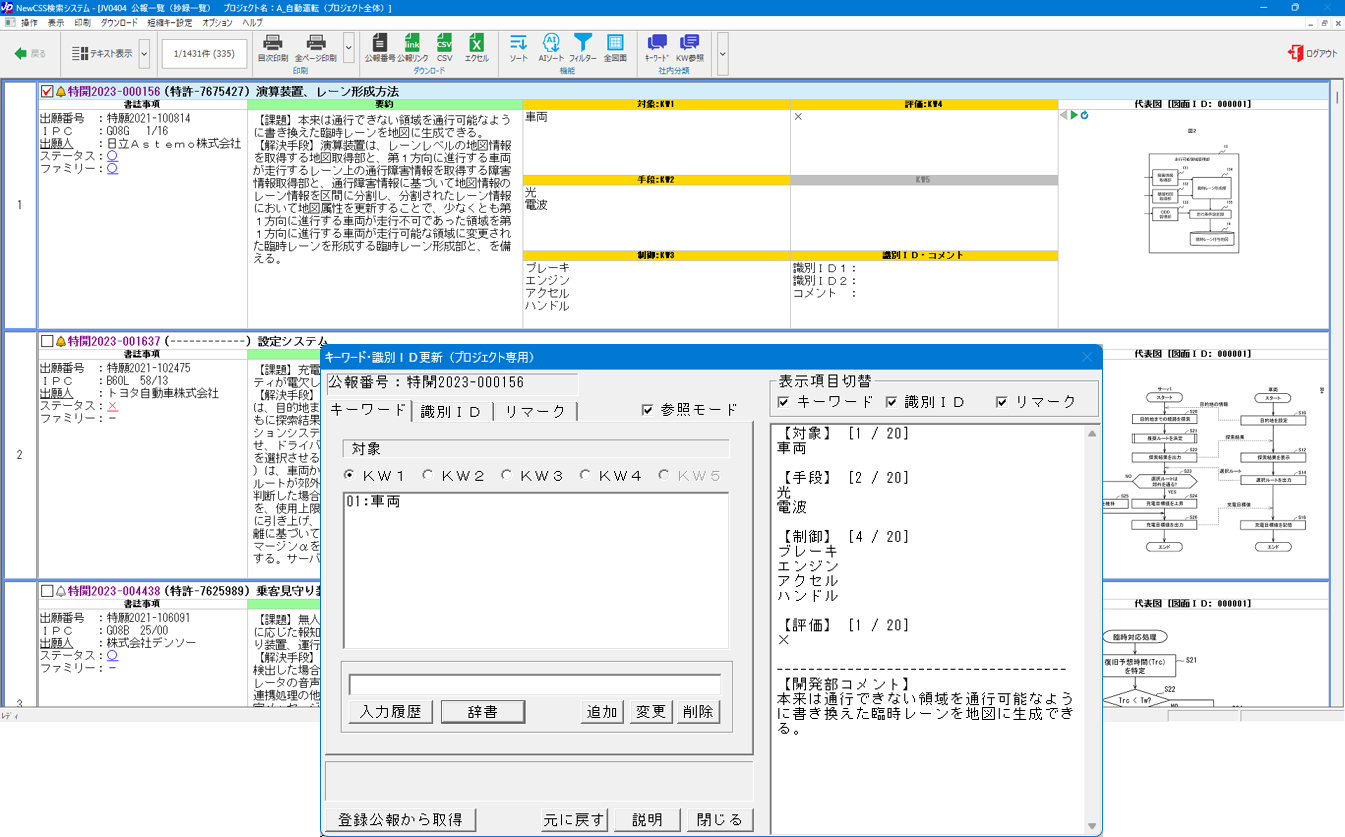Click the 変更 button

pyautogui.click(x=650, y=712)
